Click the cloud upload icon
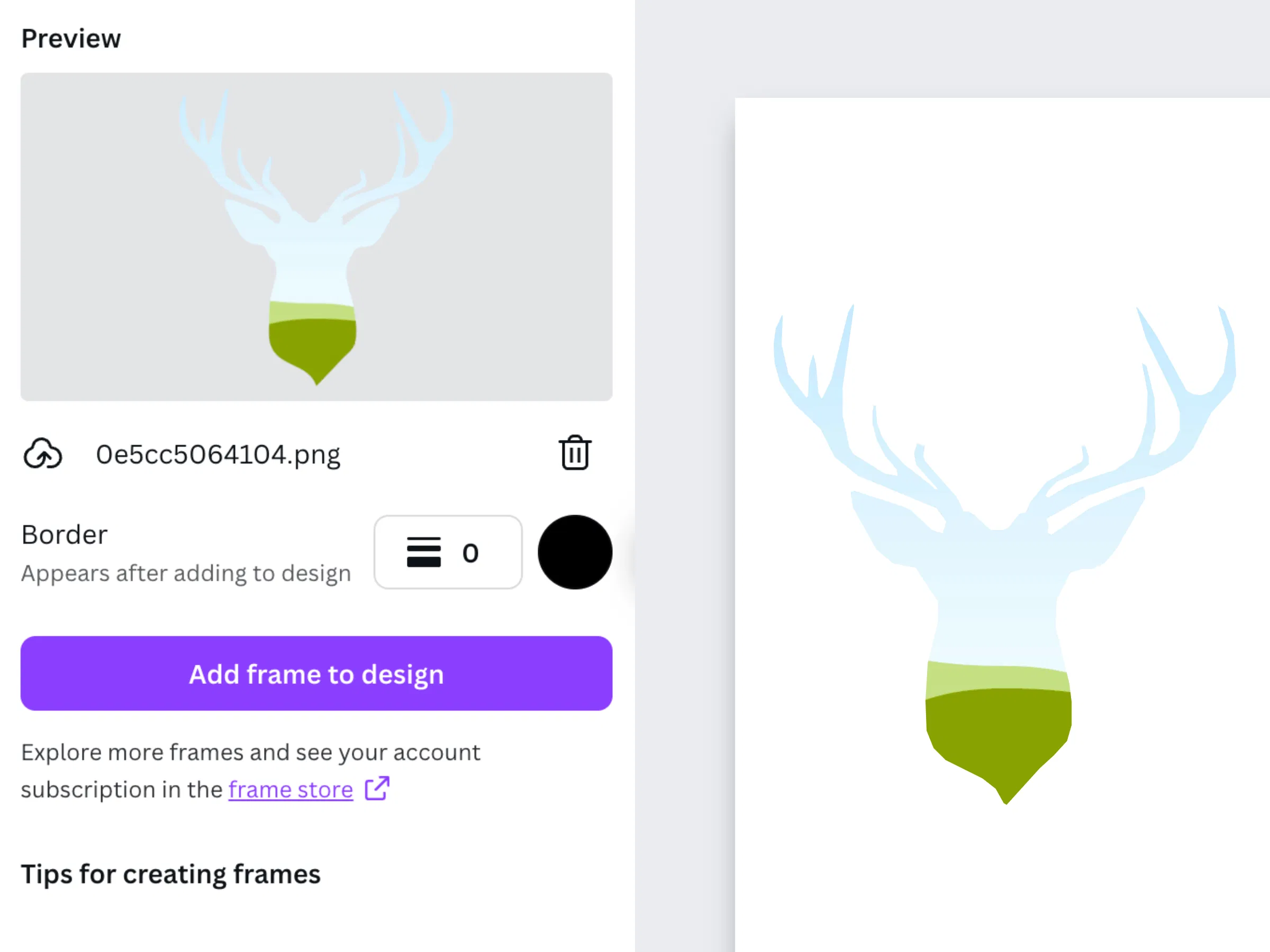 (x=42, y=454)
